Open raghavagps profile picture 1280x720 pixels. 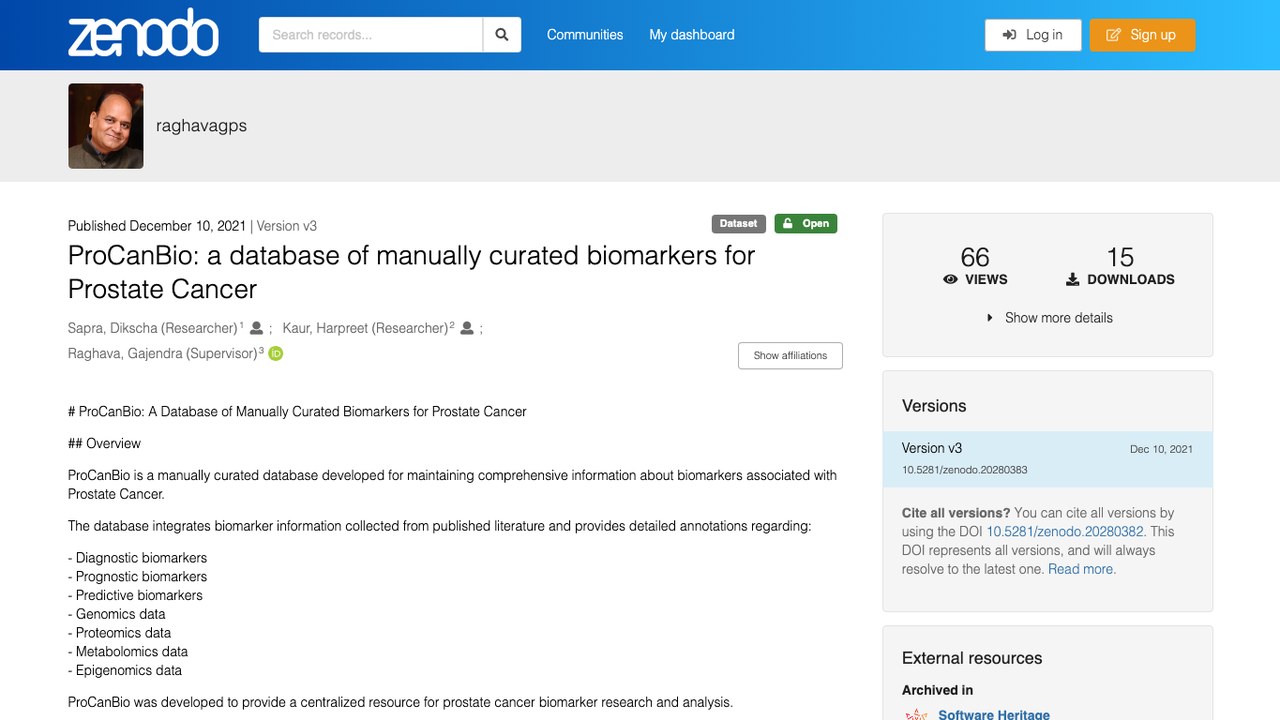click(106, 126)
